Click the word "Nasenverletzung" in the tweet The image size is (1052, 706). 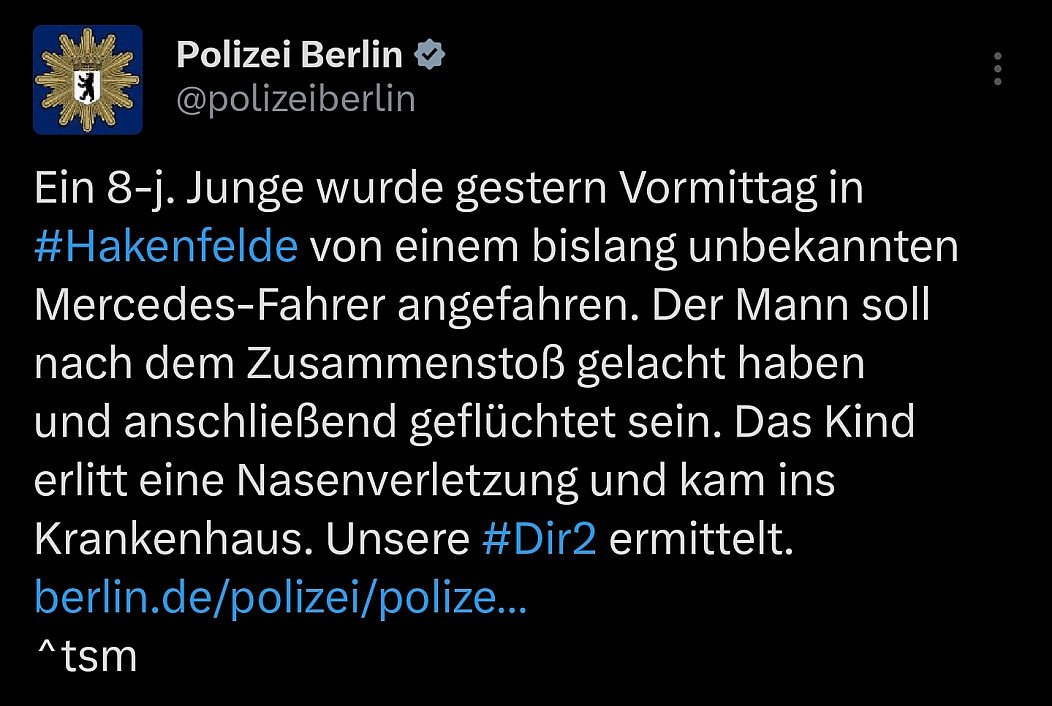tap(408, 482)
